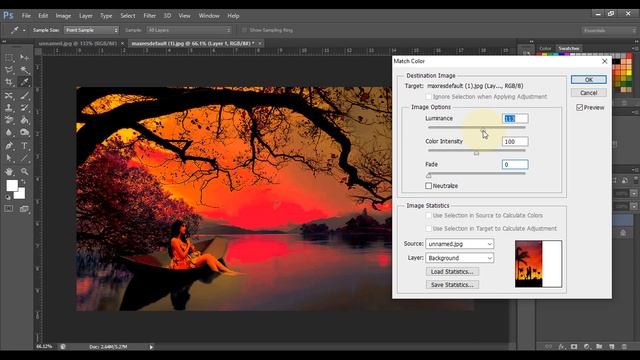Open the Image menu
Screen dimensions: 640x360
63,16
